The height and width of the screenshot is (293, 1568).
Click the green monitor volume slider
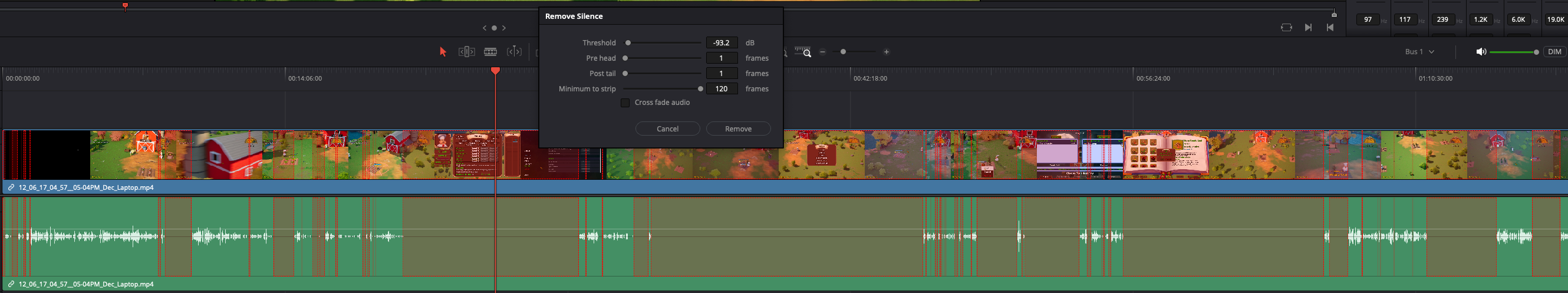coord(1514,52)
